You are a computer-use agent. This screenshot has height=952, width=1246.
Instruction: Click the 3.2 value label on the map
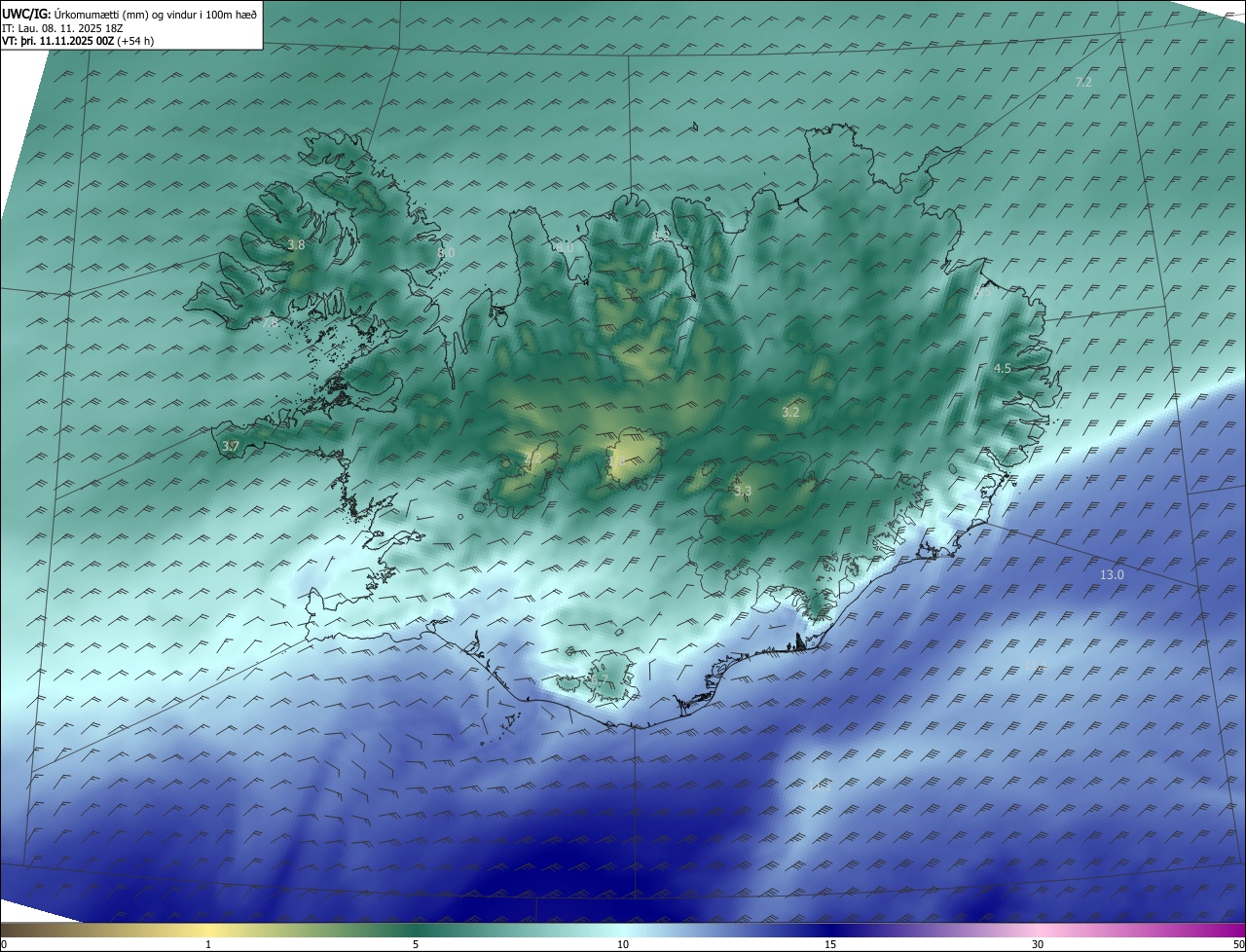790,413
